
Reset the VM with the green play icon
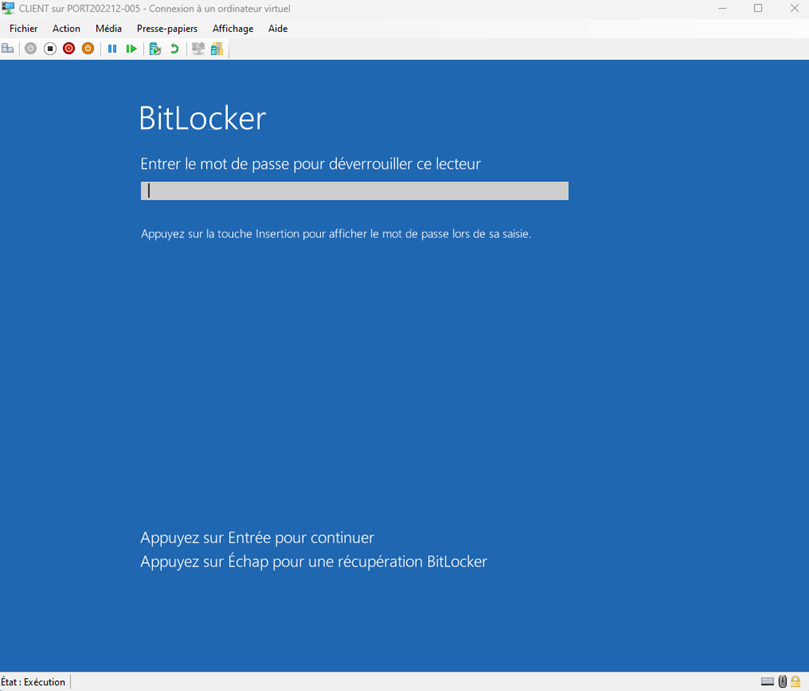pos(132,49)
